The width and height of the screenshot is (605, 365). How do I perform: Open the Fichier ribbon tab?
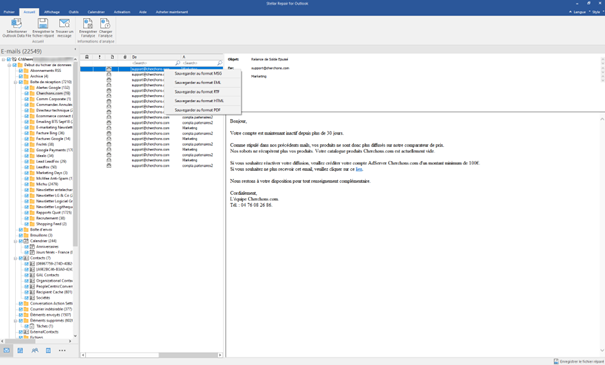click(9, 12)
